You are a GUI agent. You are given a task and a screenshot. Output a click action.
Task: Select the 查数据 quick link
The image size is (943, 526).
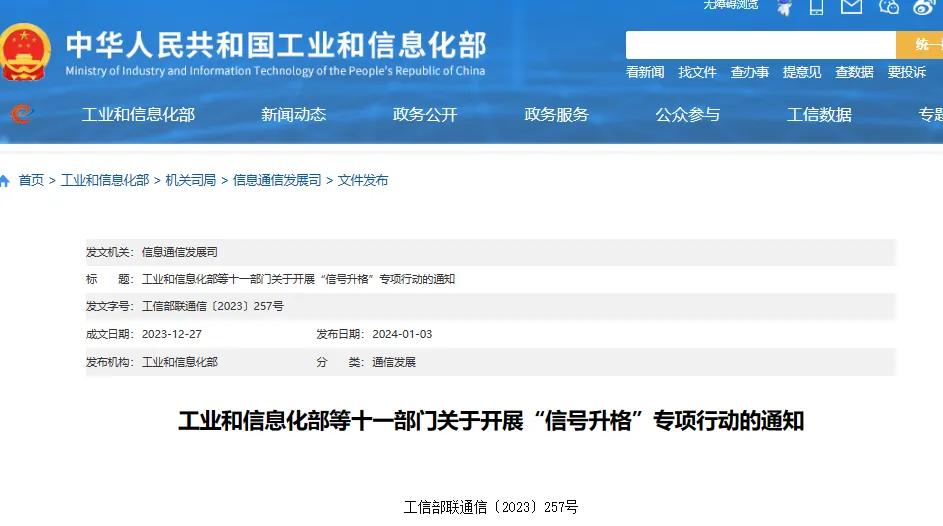854,72
